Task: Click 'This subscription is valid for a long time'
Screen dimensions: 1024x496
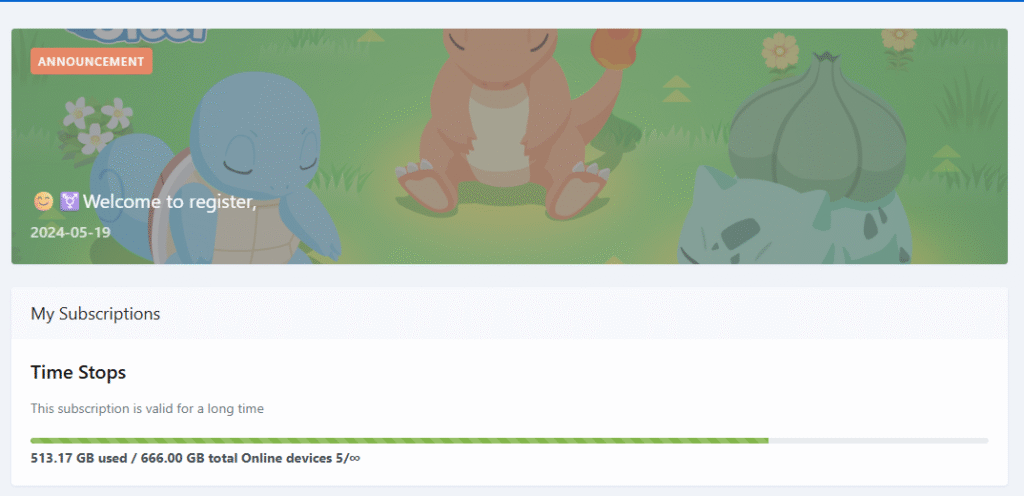Action: pos(147,408)
